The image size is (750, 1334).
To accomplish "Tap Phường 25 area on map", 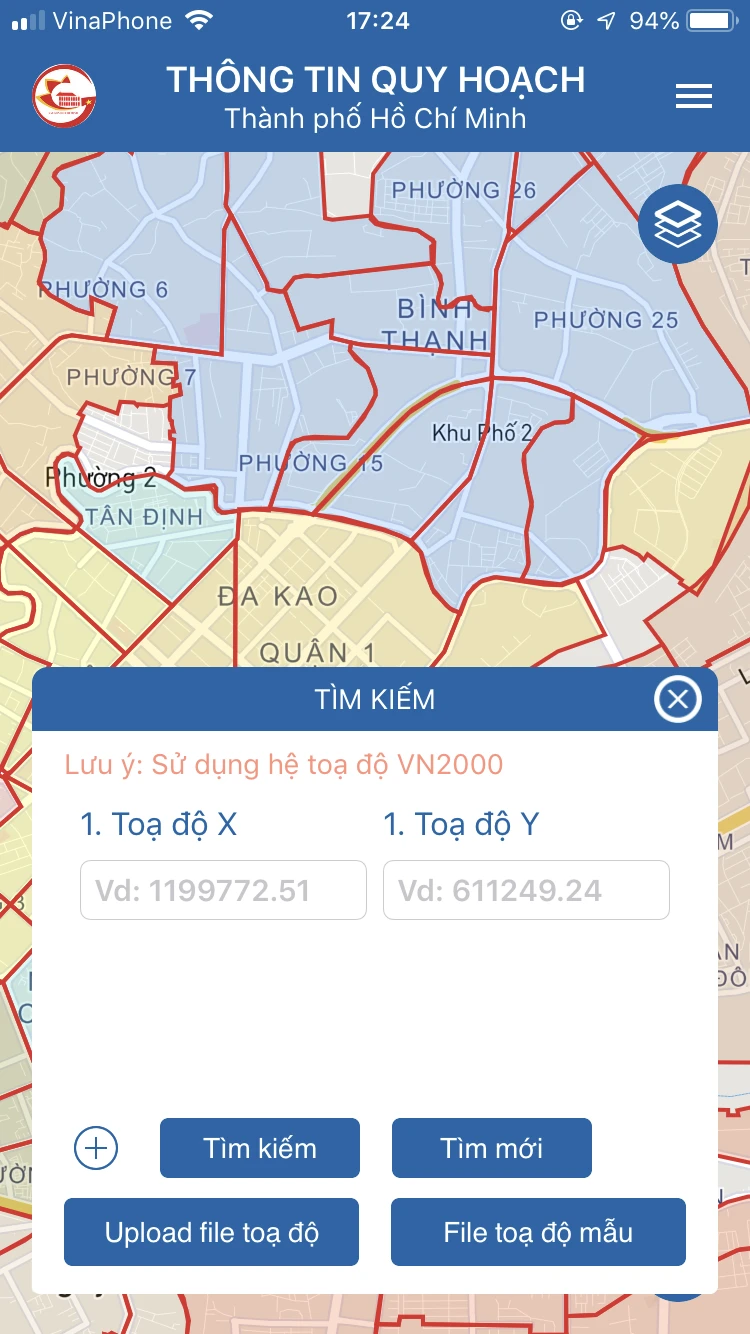I will tap(606, 320).
